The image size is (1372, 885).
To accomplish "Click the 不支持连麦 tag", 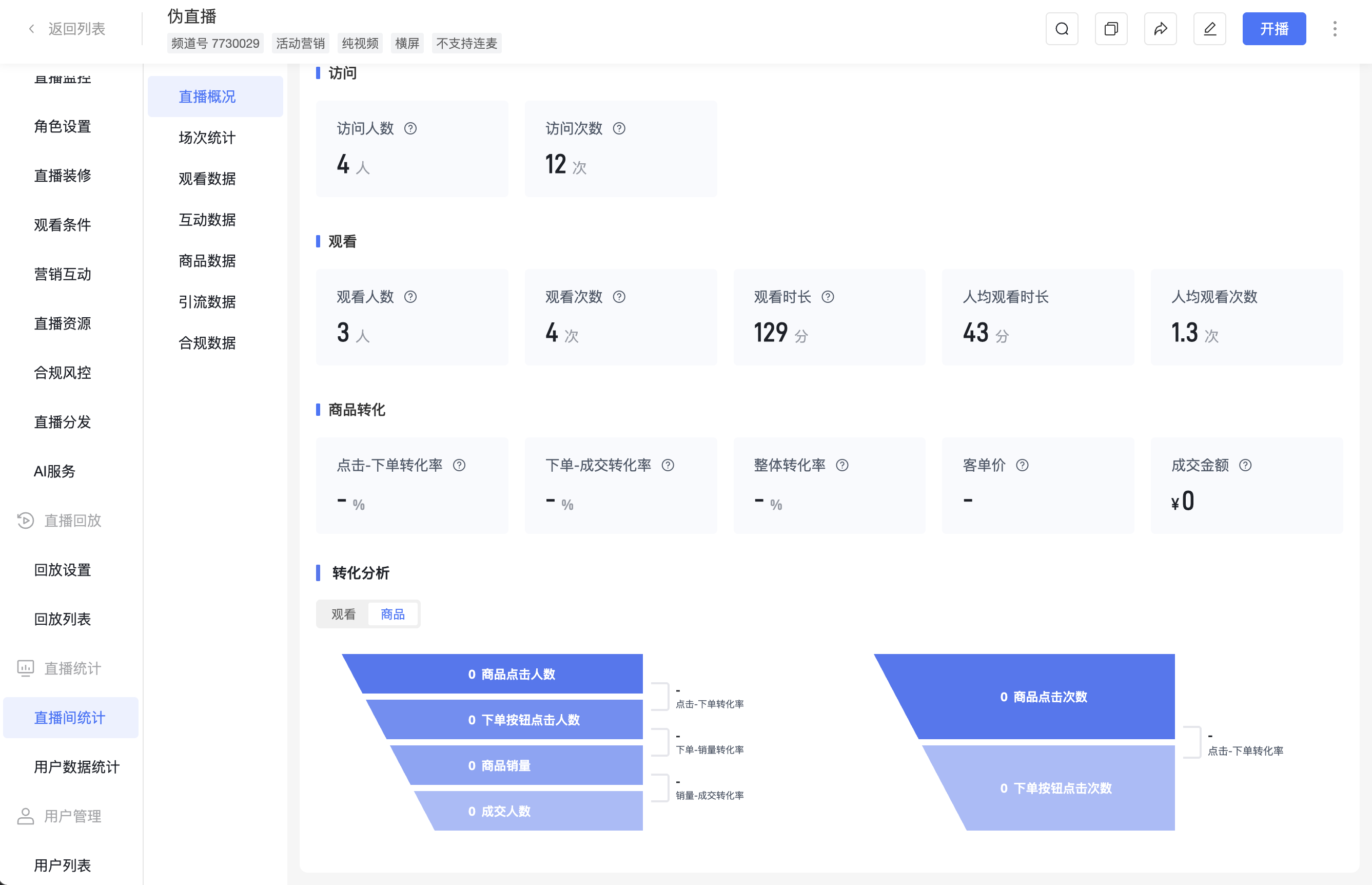I will [466, 43].
